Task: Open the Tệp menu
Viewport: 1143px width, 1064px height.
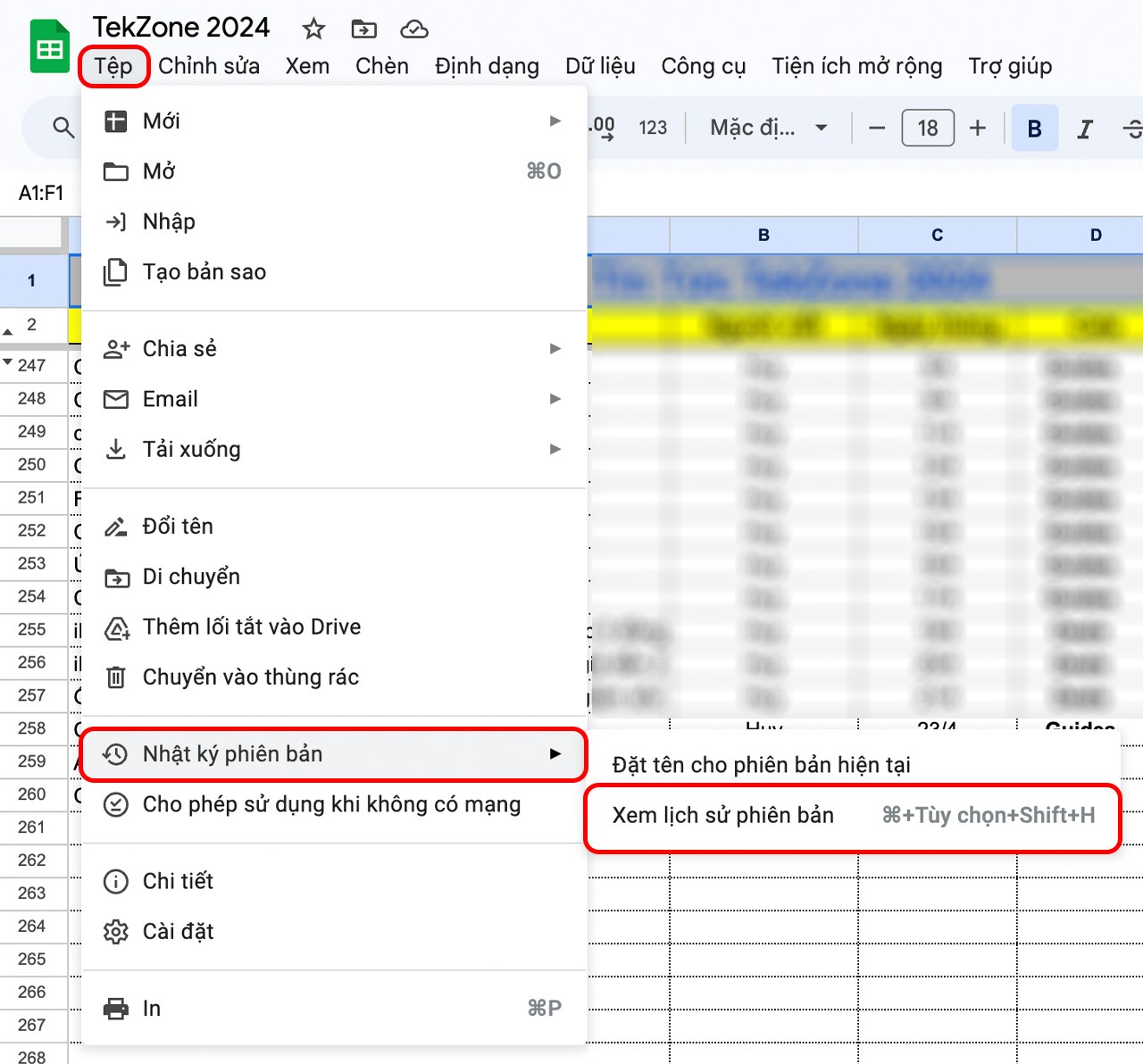Action: [x=113, y=66]
